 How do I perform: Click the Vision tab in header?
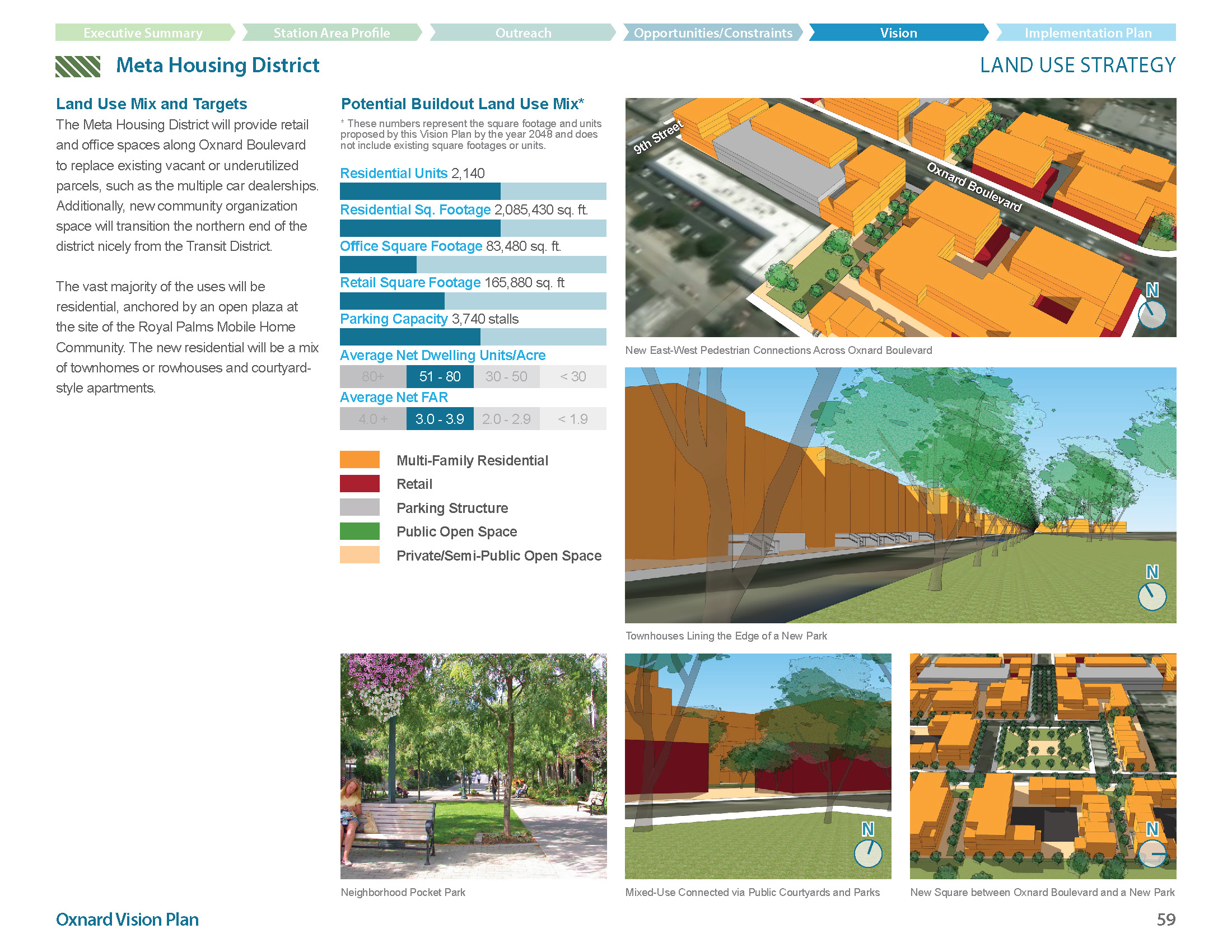898,32
